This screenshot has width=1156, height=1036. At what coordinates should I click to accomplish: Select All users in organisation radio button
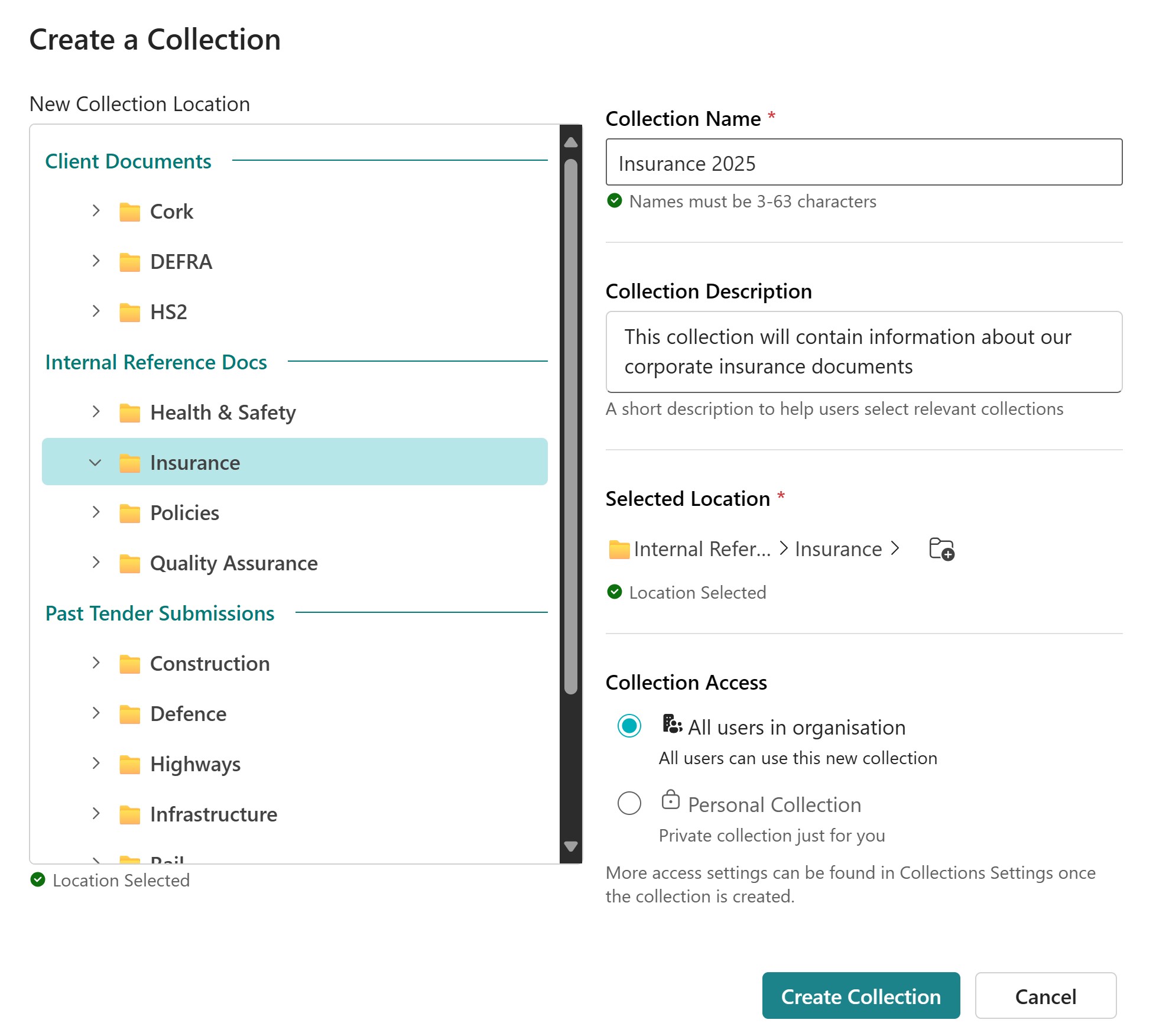629,726
